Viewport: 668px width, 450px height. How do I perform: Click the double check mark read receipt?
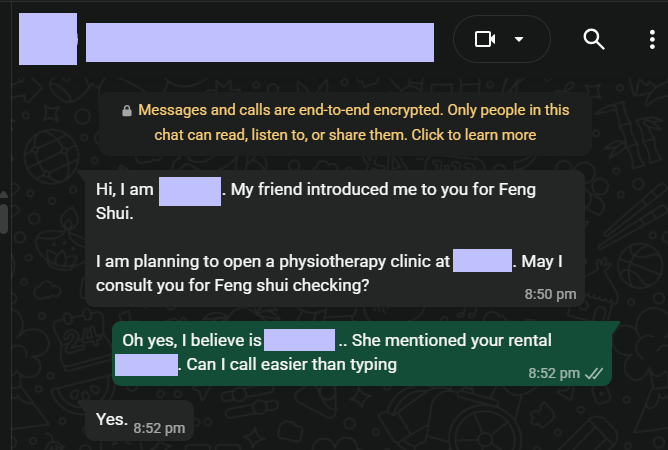tap(594, 373)
